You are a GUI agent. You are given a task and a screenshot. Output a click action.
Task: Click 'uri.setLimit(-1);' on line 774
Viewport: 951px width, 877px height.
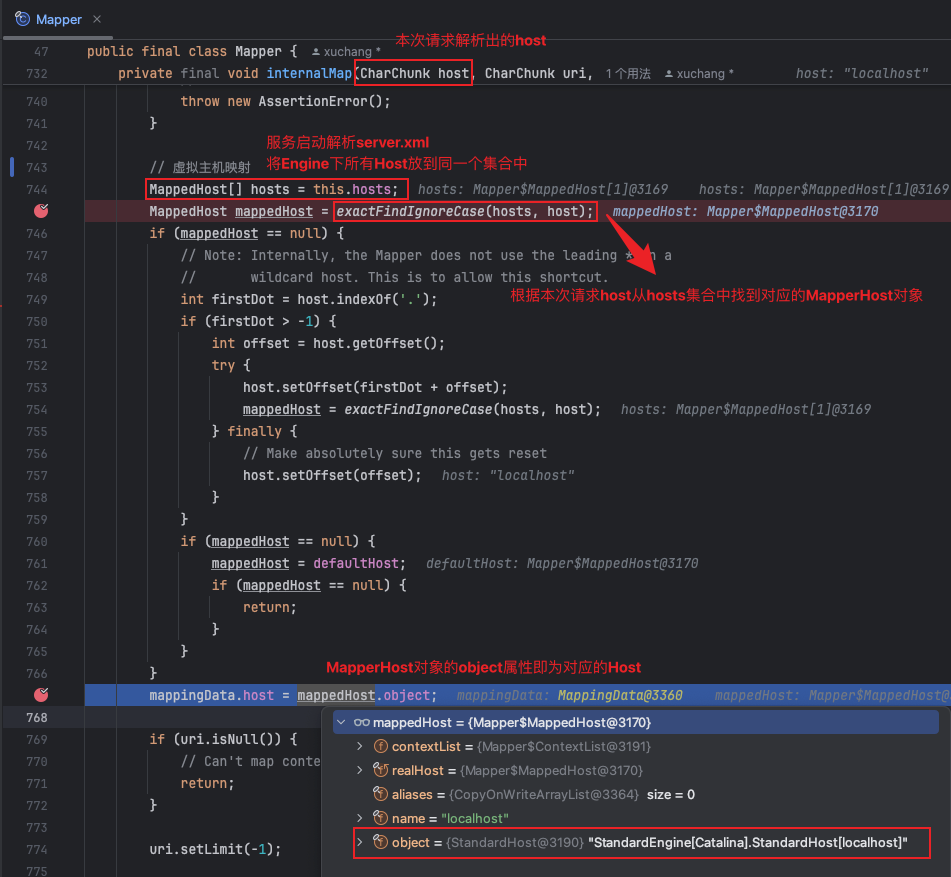pos(215,849)
